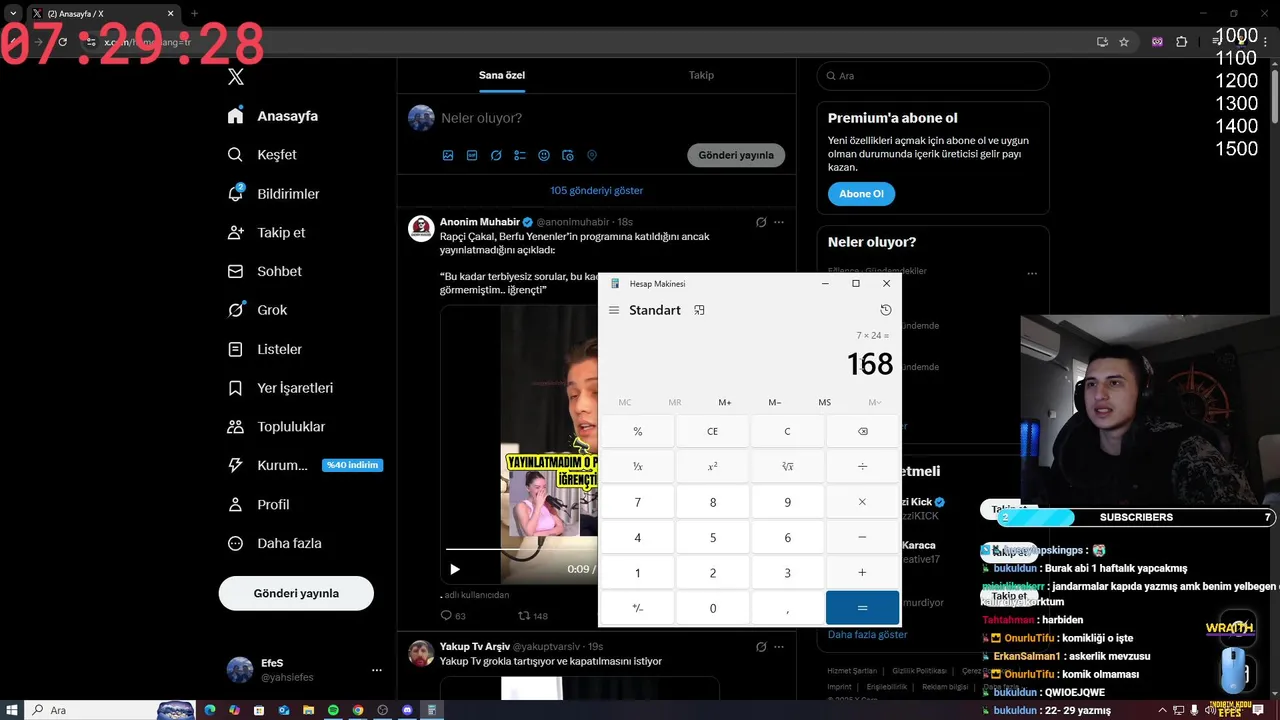
Task: Click the M+ memory add button
Action: pyautogui.click(x=725, y=402)
